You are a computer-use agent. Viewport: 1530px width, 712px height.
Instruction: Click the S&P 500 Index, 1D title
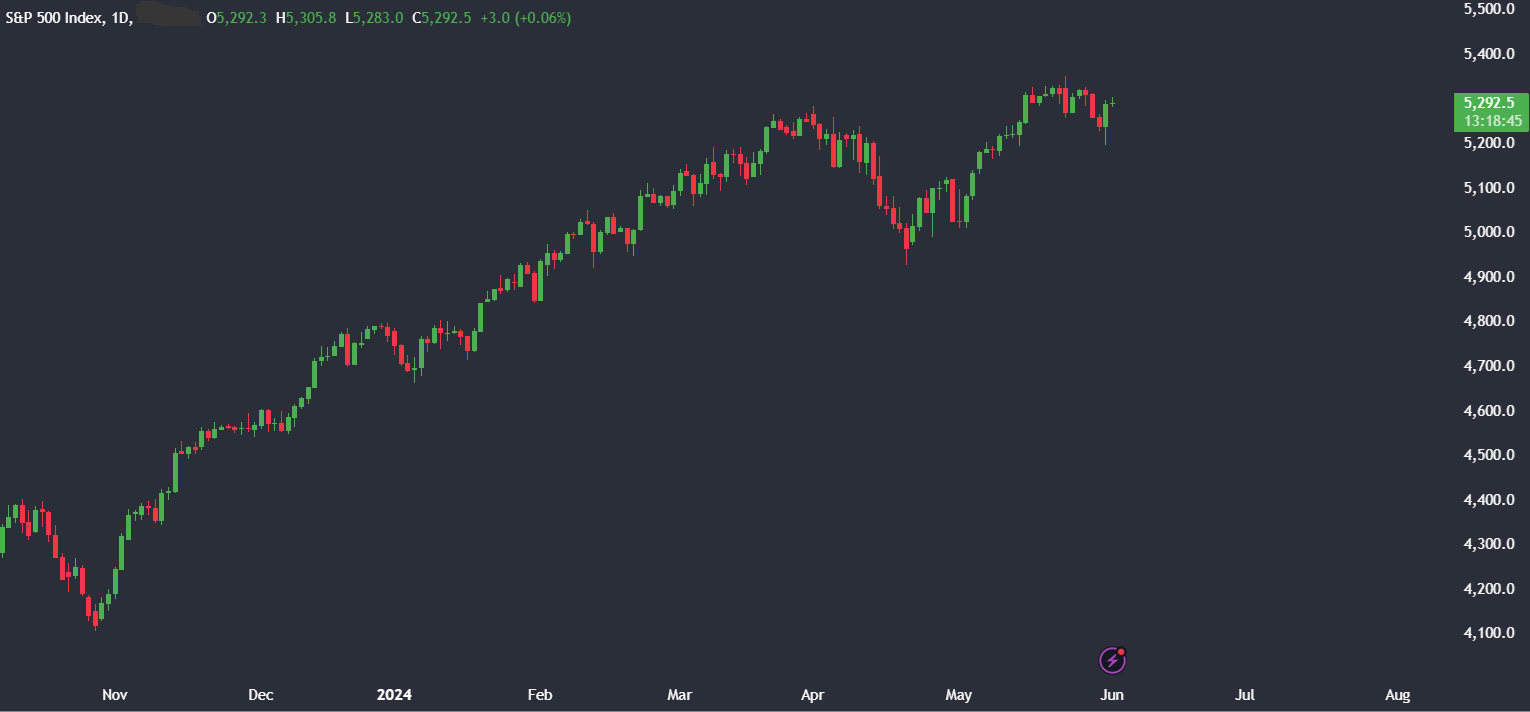tap(68, 18)
